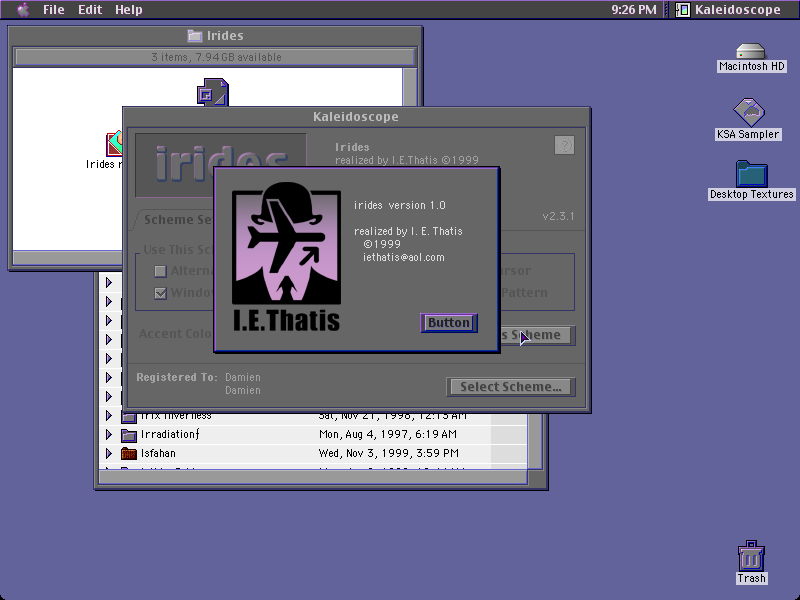Image resolution: width=800 pixels, height=600 pixels.
Task: Click the partly covered 's Scheme' button
Action: click(538, 335)
